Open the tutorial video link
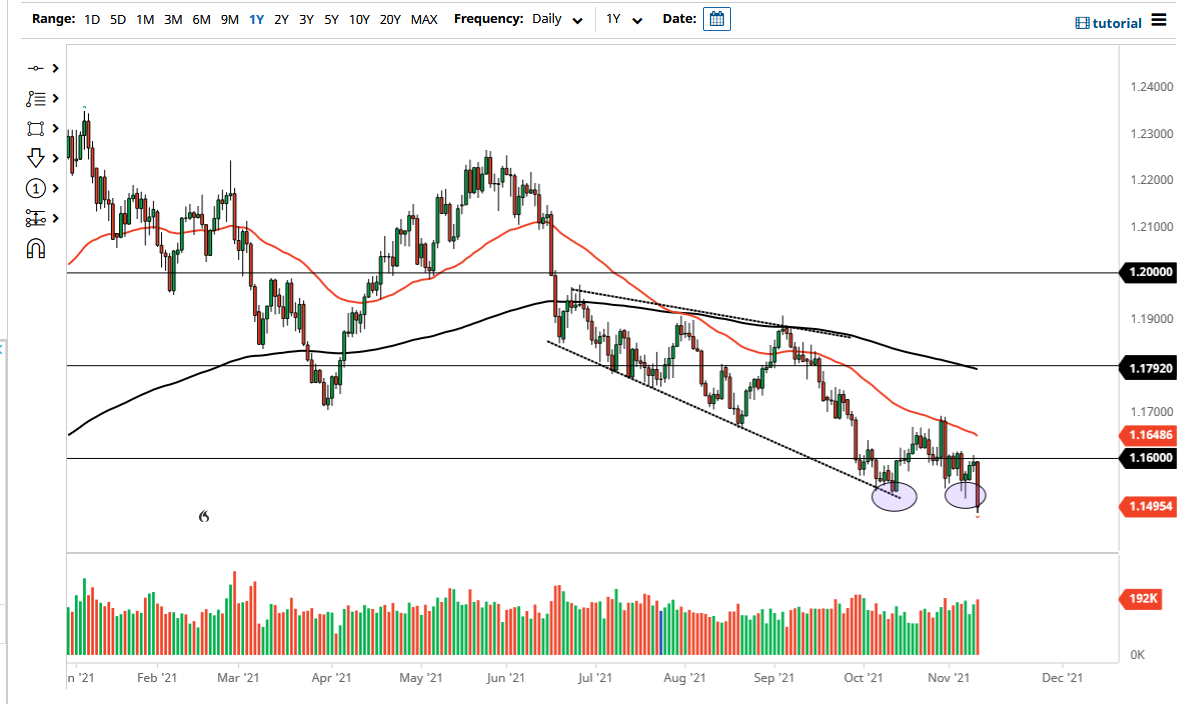1188x704 pixels. (1108, 23)
